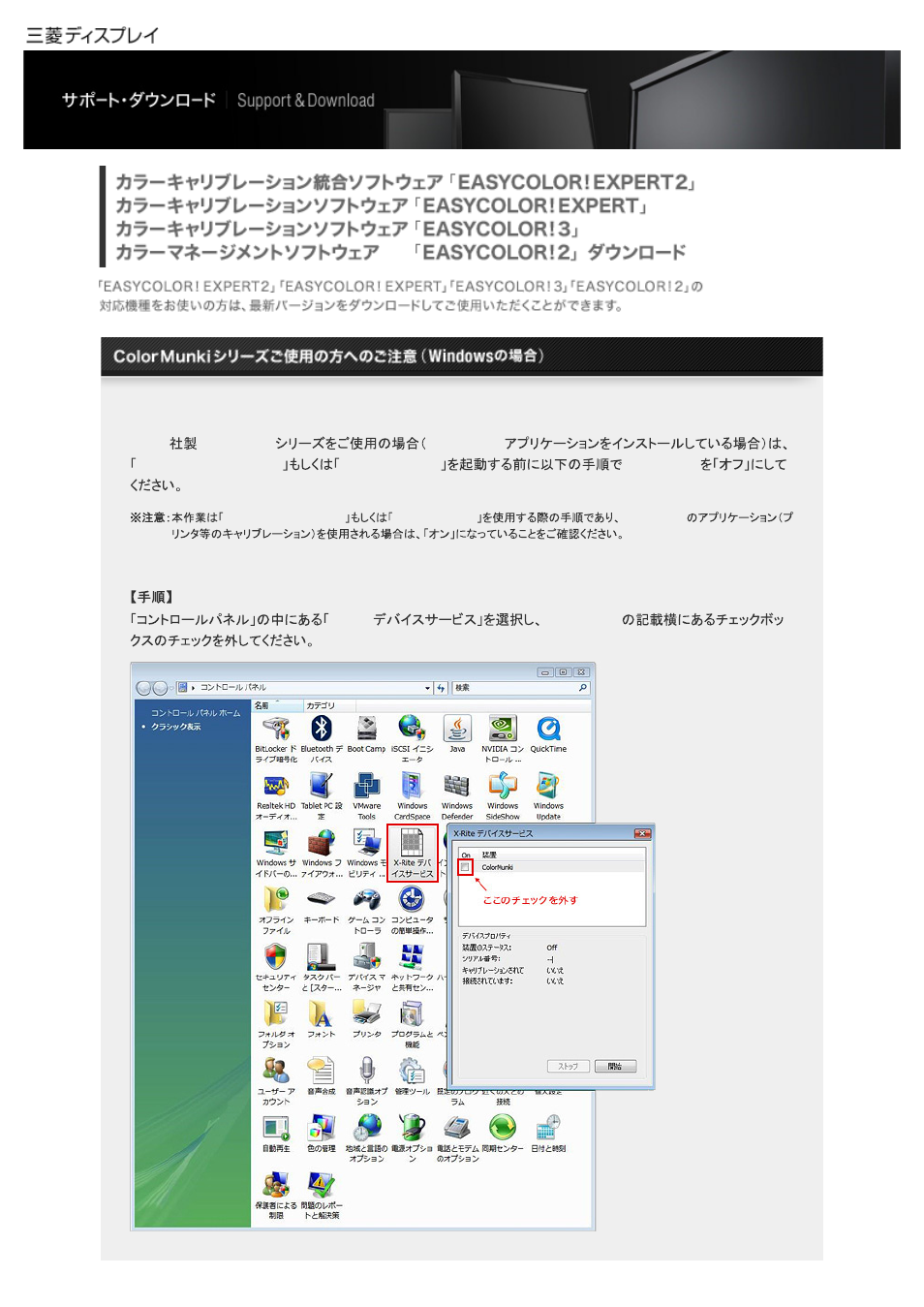This screenshot has width=924, height=1307.
Task: Open the iSCSI initiator icon
Action: 412,739
